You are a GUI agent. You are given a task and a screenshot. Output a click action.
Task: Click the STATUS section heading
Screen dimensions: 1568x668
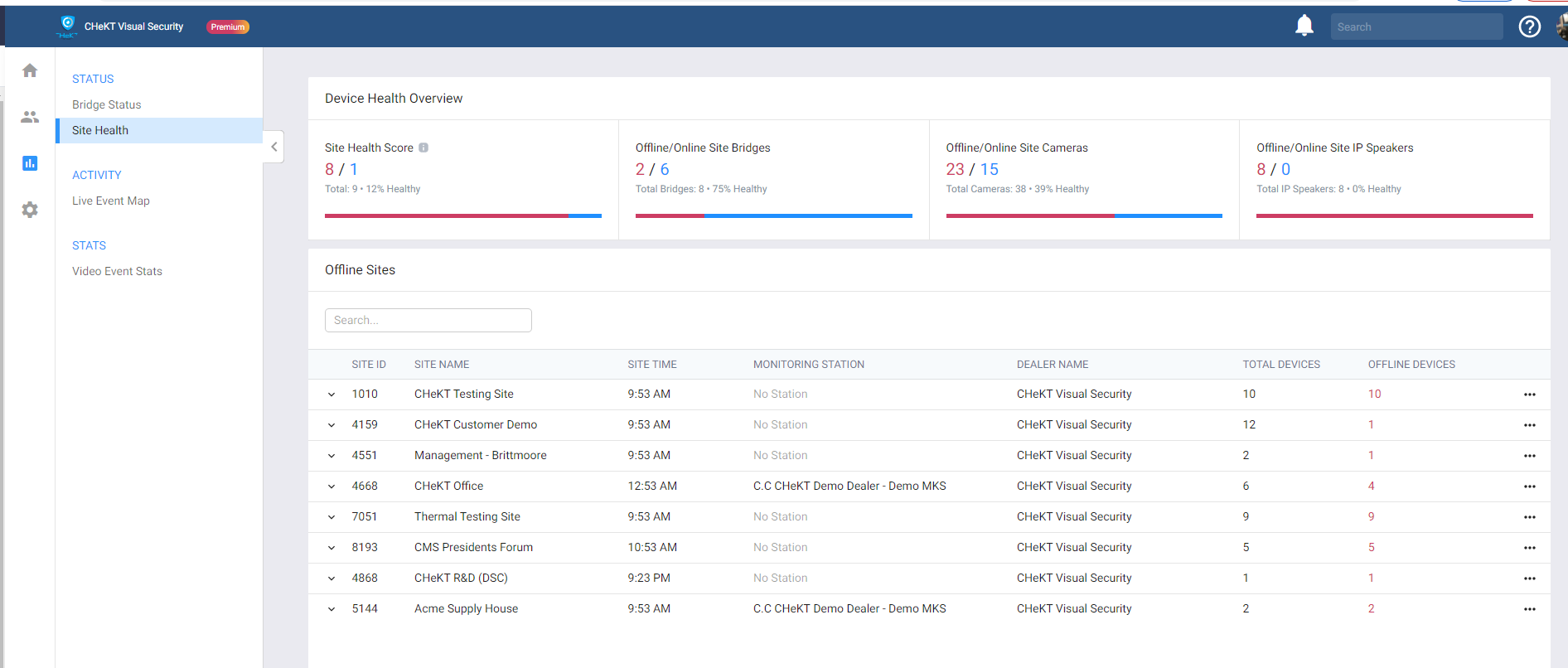93,79
